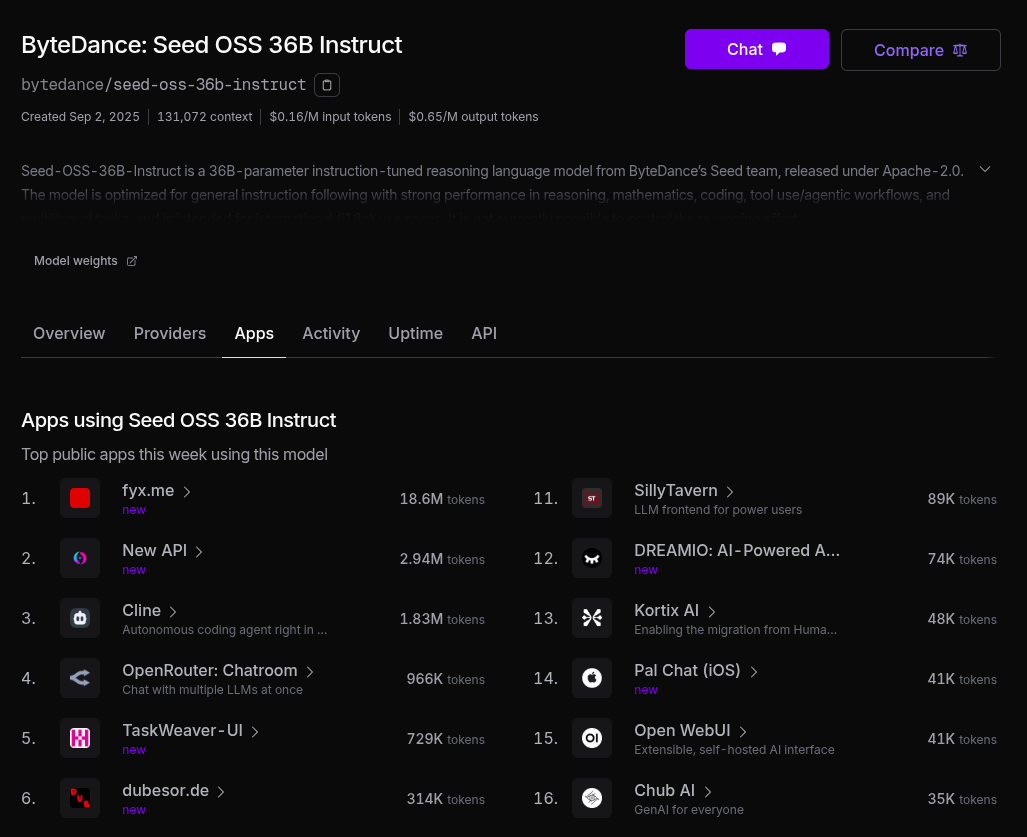1027x837 pixels.
Task: Click the Cline robot app icon
Action: [x=80, y=618]
